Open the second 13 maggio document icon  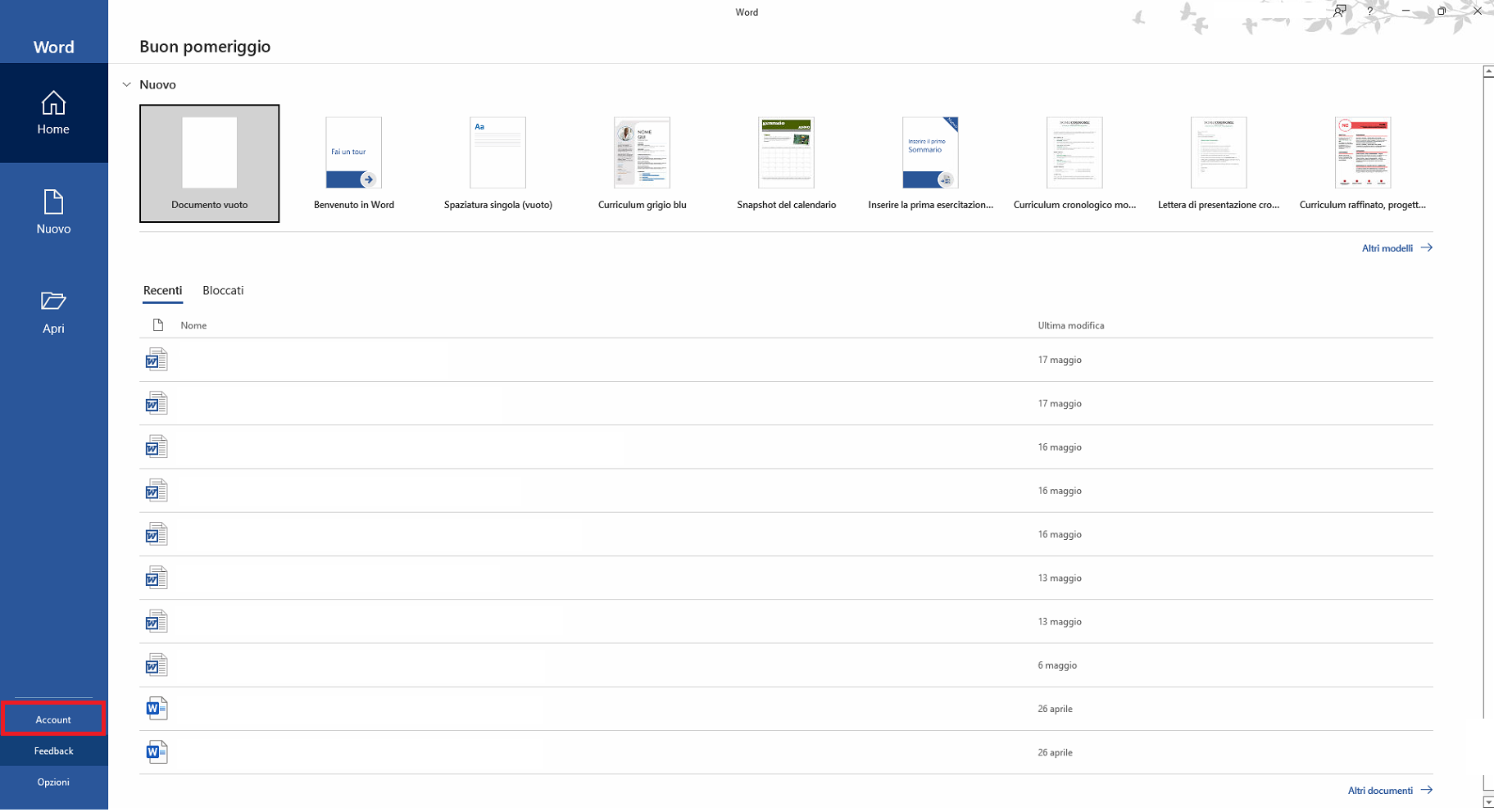(157, 621)
